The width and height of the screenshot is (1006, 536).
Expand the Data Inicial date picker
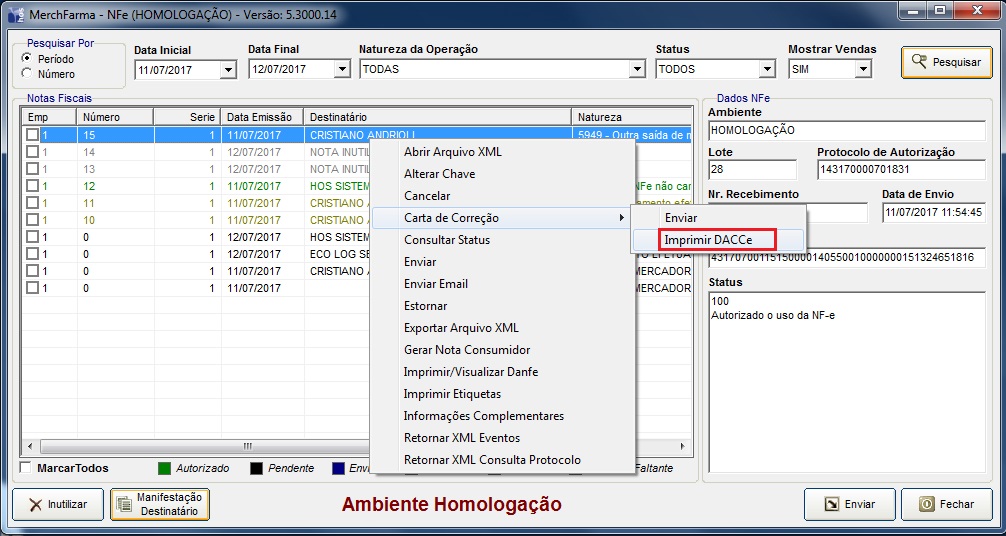pos(228,70)
